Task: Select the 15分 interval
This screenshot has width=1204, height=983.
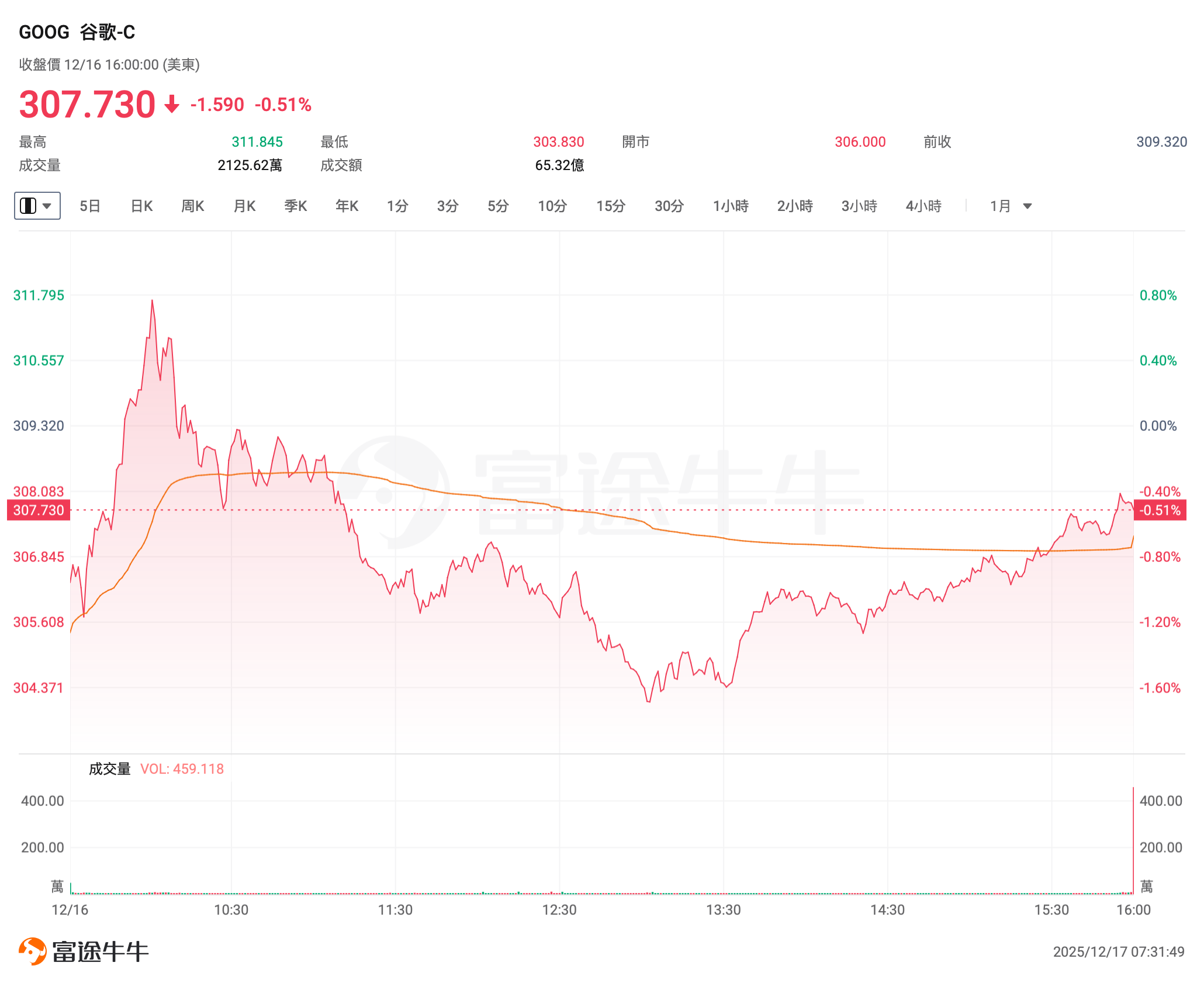Action: pyautogui.click(x=611, y=206)
